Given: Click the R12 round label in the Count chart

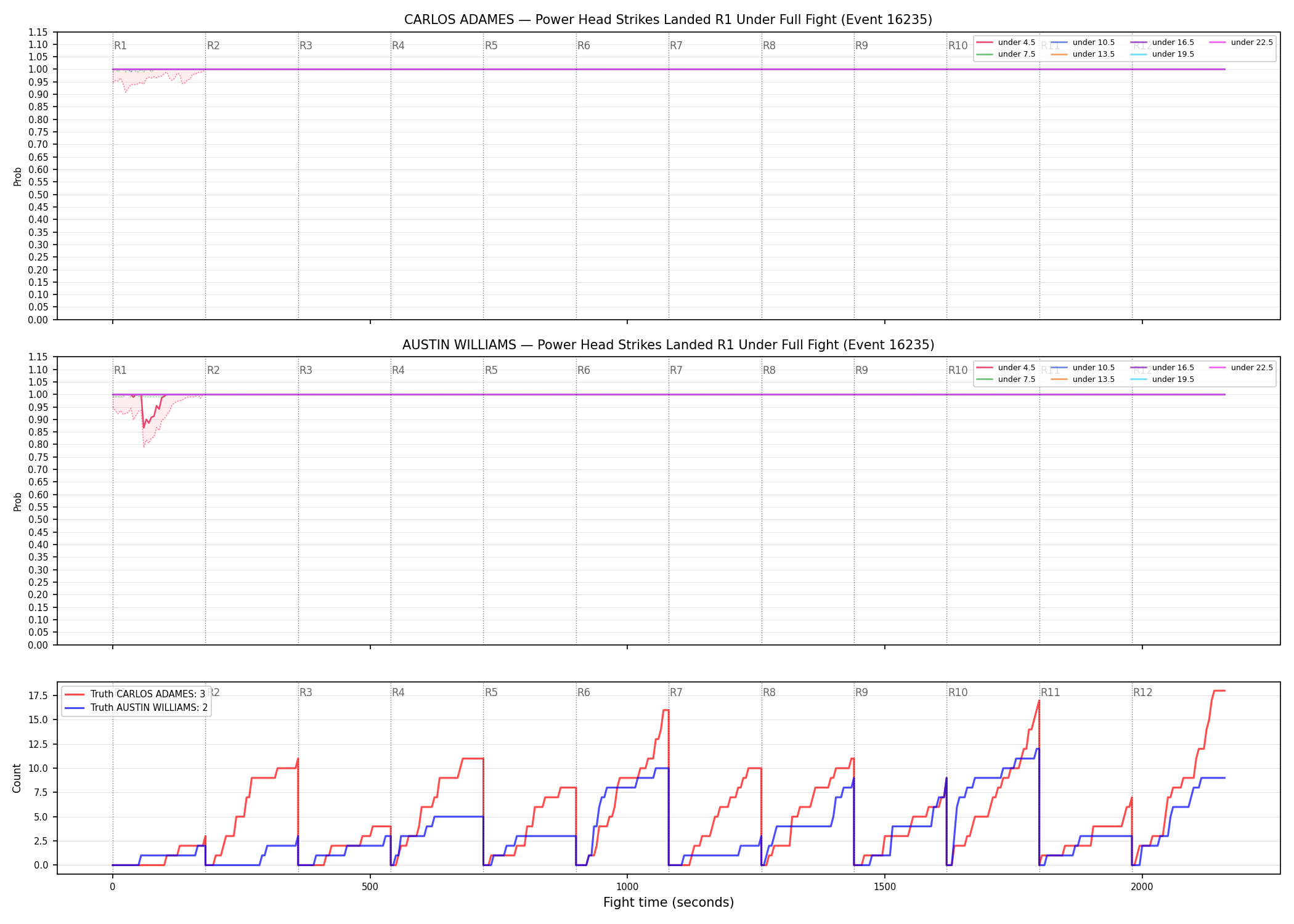Looking at the screenshot, I should coord(1143,692).
